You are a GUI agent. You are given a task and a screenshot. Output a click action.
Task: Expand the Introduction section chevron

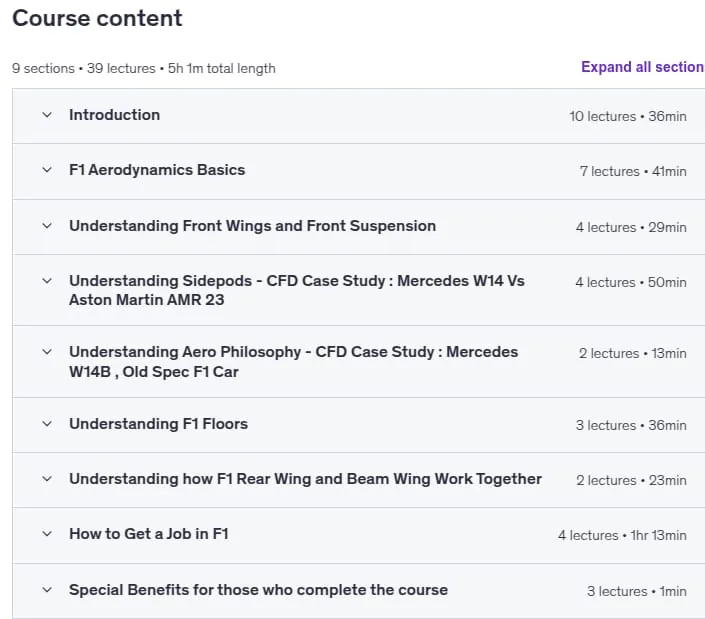click(47, 115)
